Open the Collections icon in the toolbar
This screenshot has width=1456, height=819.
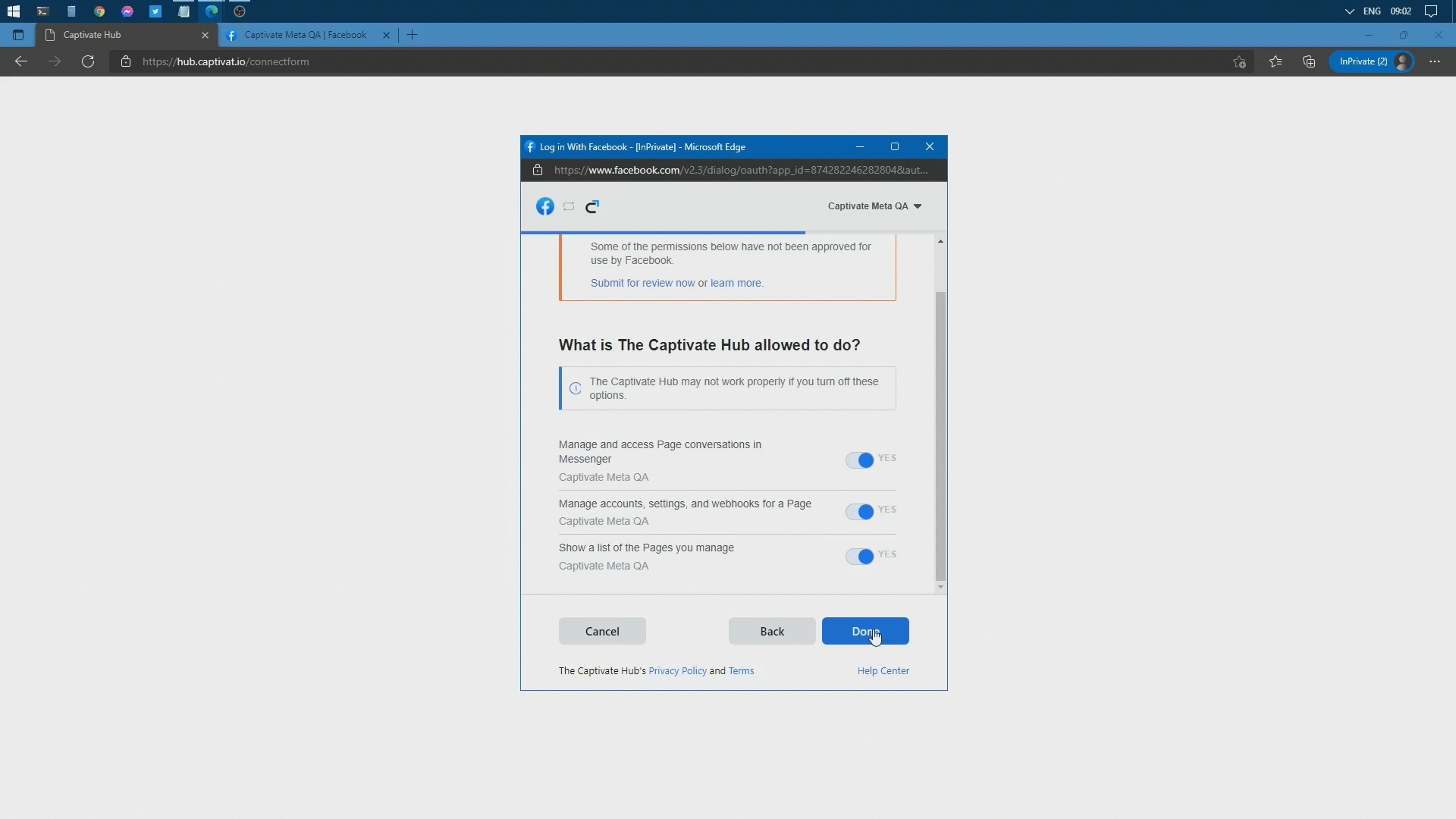pos(1309,61)
